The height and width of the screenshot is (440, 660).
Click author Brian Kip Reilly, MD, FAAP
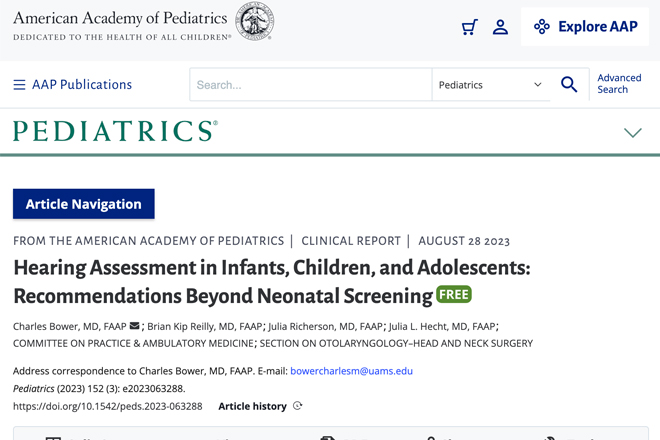pos(205,327)
